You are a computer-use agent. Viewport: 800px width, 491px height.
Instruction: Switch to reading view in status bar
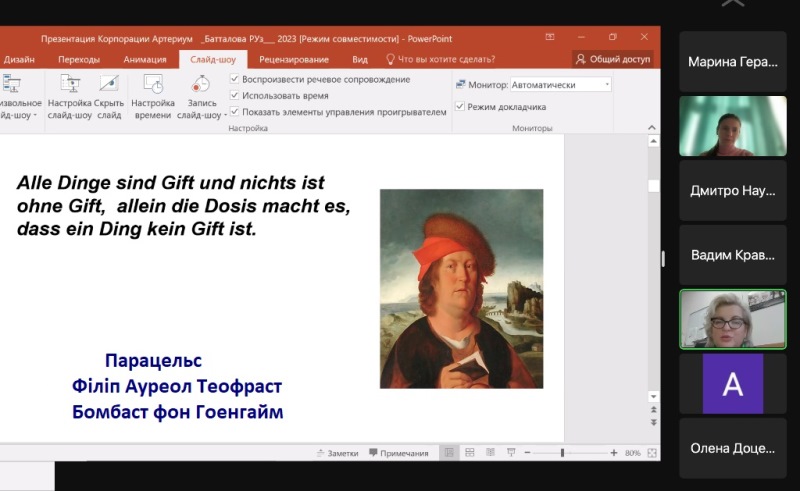pos(489,453)
